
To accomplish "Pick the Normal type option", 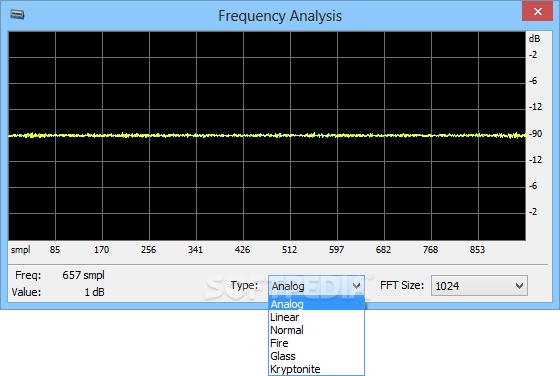I will click(x=316, y=330).
